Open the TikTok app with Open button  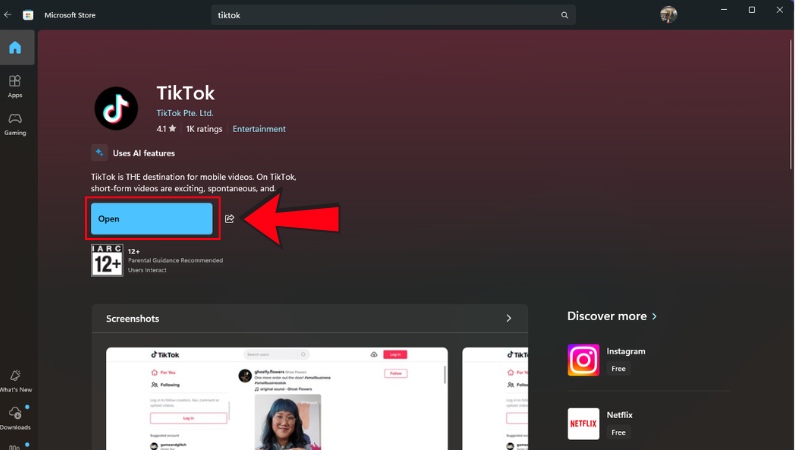(x=152, y=219)
